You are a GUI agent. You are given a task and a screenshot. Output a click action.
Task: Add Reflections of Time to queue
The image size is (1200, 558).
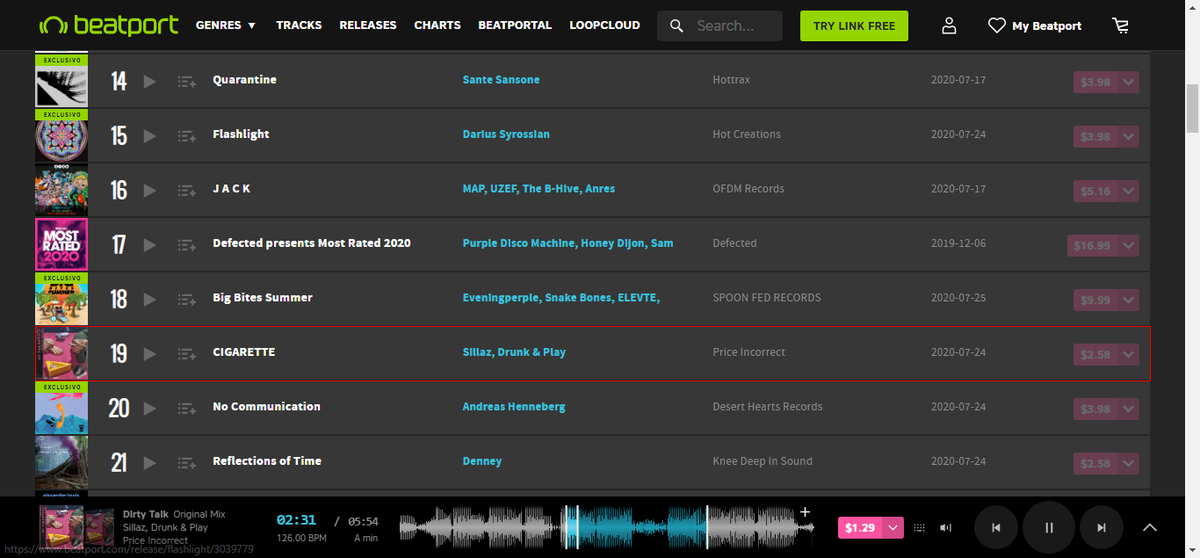pyautogui.click(x=186, y=462)
